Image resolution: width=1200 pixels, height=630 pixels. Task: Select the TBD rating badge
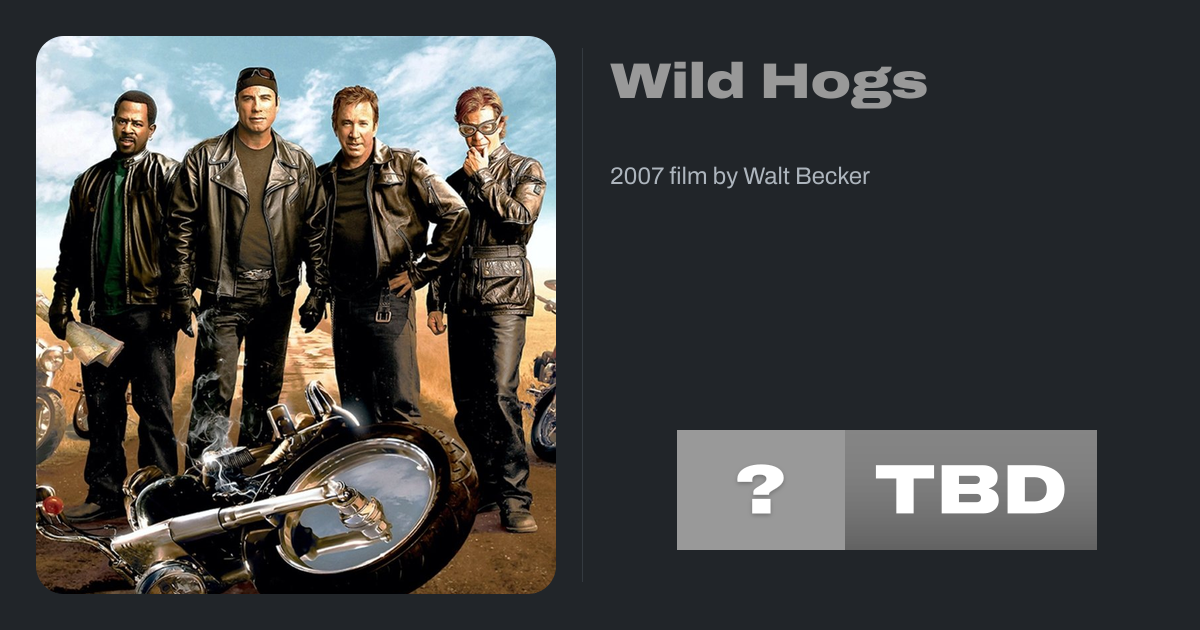click(x=971, y=490)
